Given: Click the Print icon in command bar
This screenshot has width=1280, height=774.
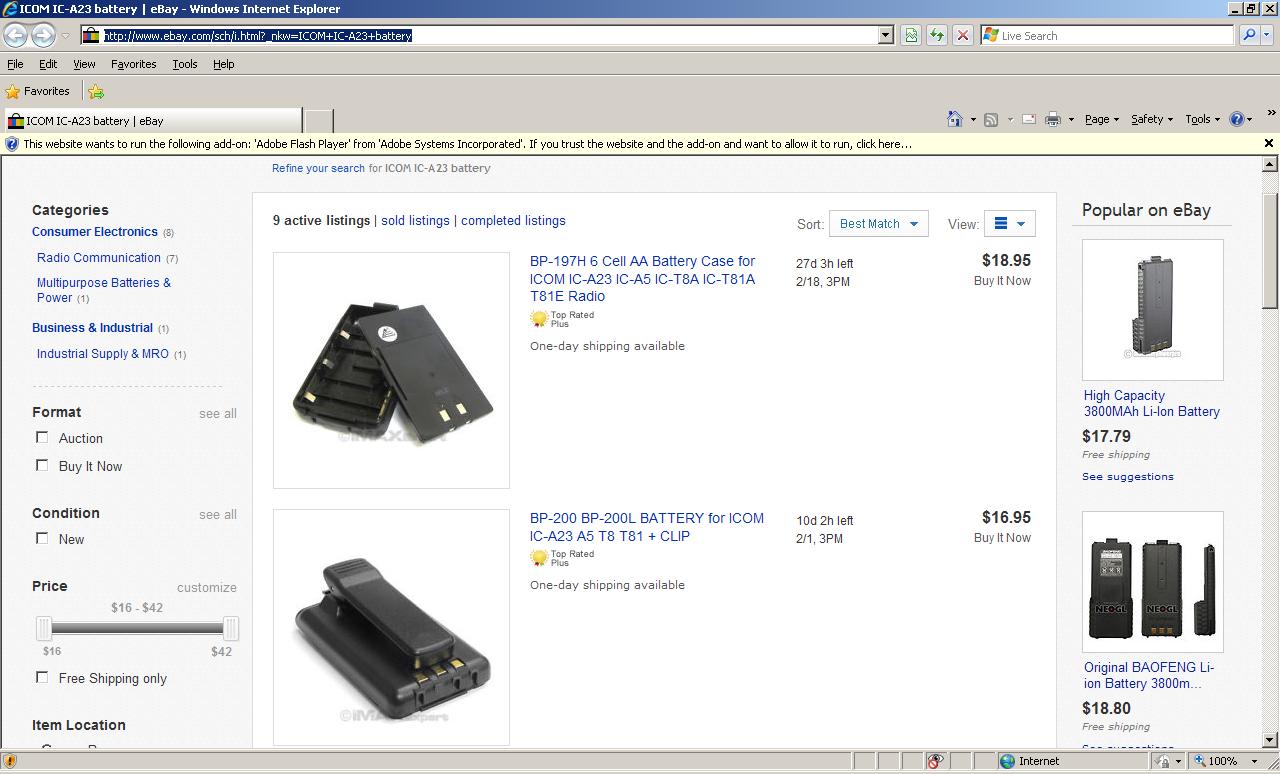Looking at the screenshot, I should (1053, 119).
